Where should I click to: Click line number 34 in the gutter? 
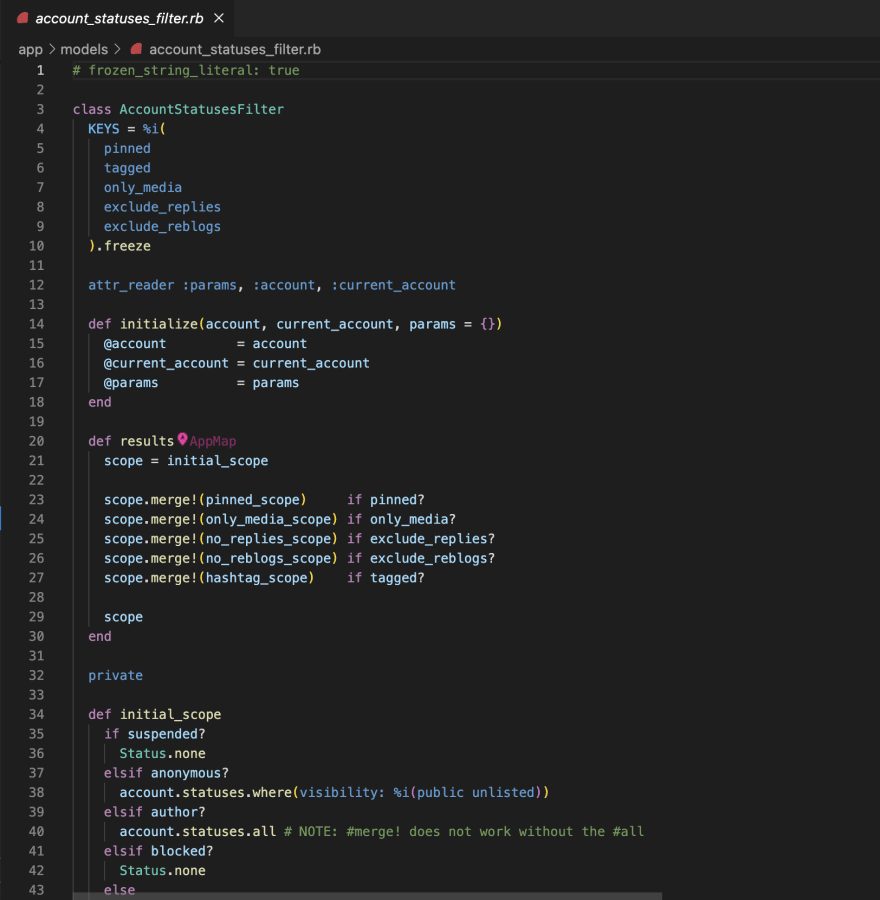(x=36, y=714)
